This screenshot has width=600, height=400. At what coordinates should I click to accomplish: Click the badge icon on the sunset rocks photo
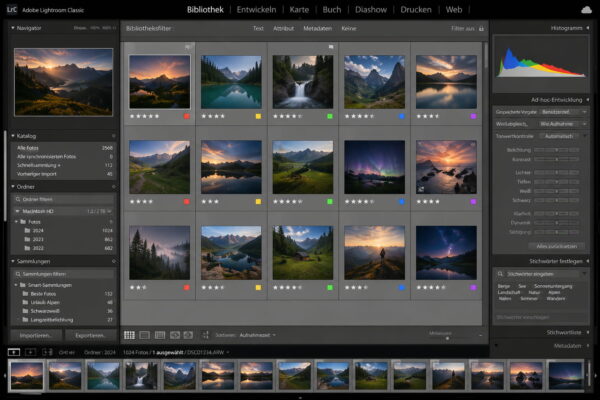(421, 189)
